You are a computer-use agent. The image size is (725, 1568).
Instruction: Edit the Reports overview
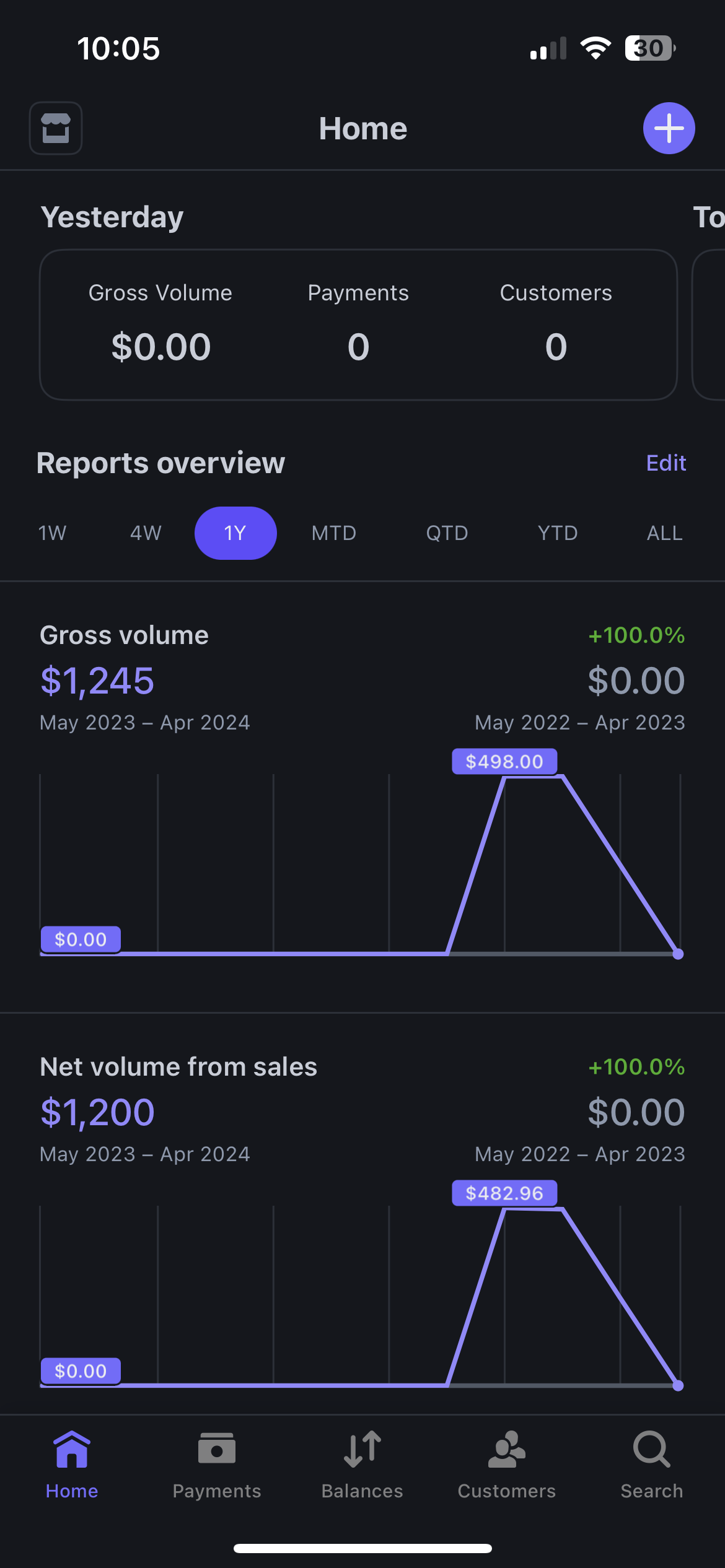coord(666,463)
